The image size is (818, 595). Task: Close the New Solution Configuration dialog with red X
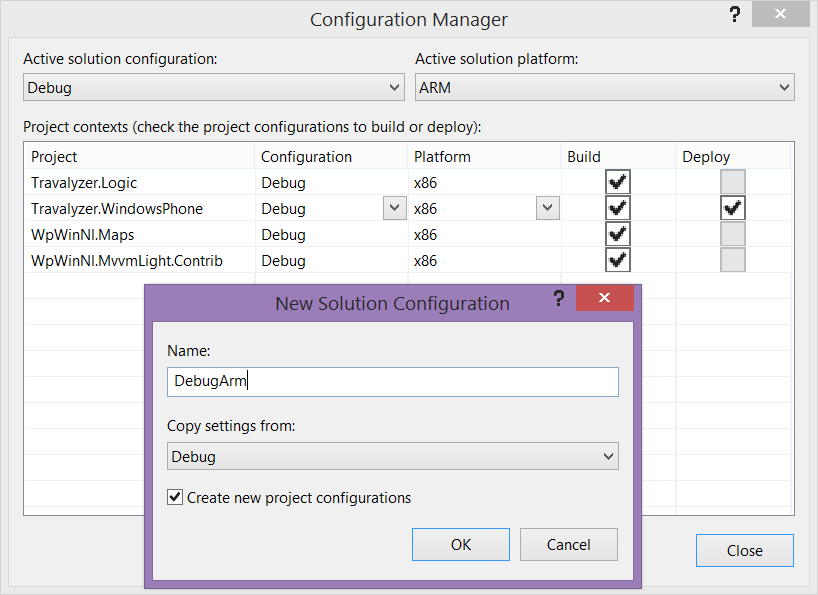click(605, 298)
